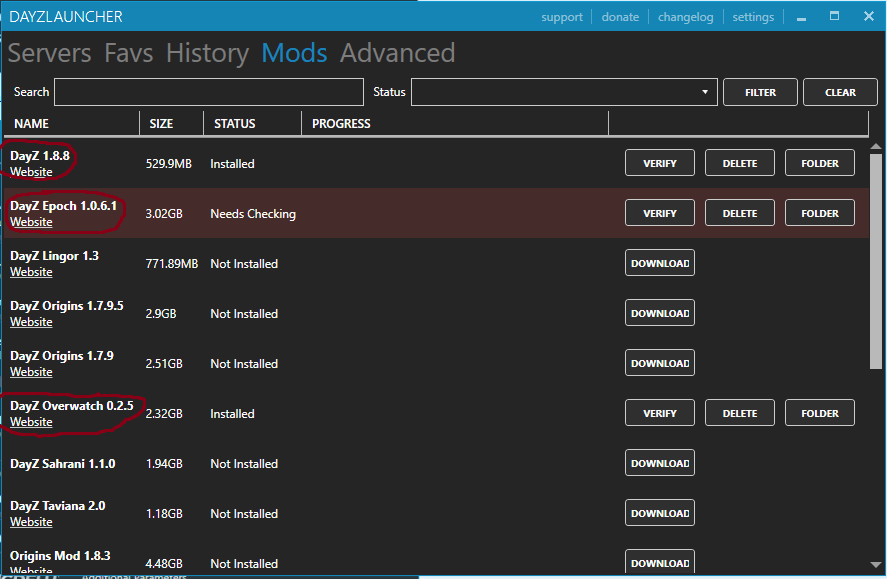Maximize the DayZ Launcher window
887x579 pixels.
click(835, 16)
